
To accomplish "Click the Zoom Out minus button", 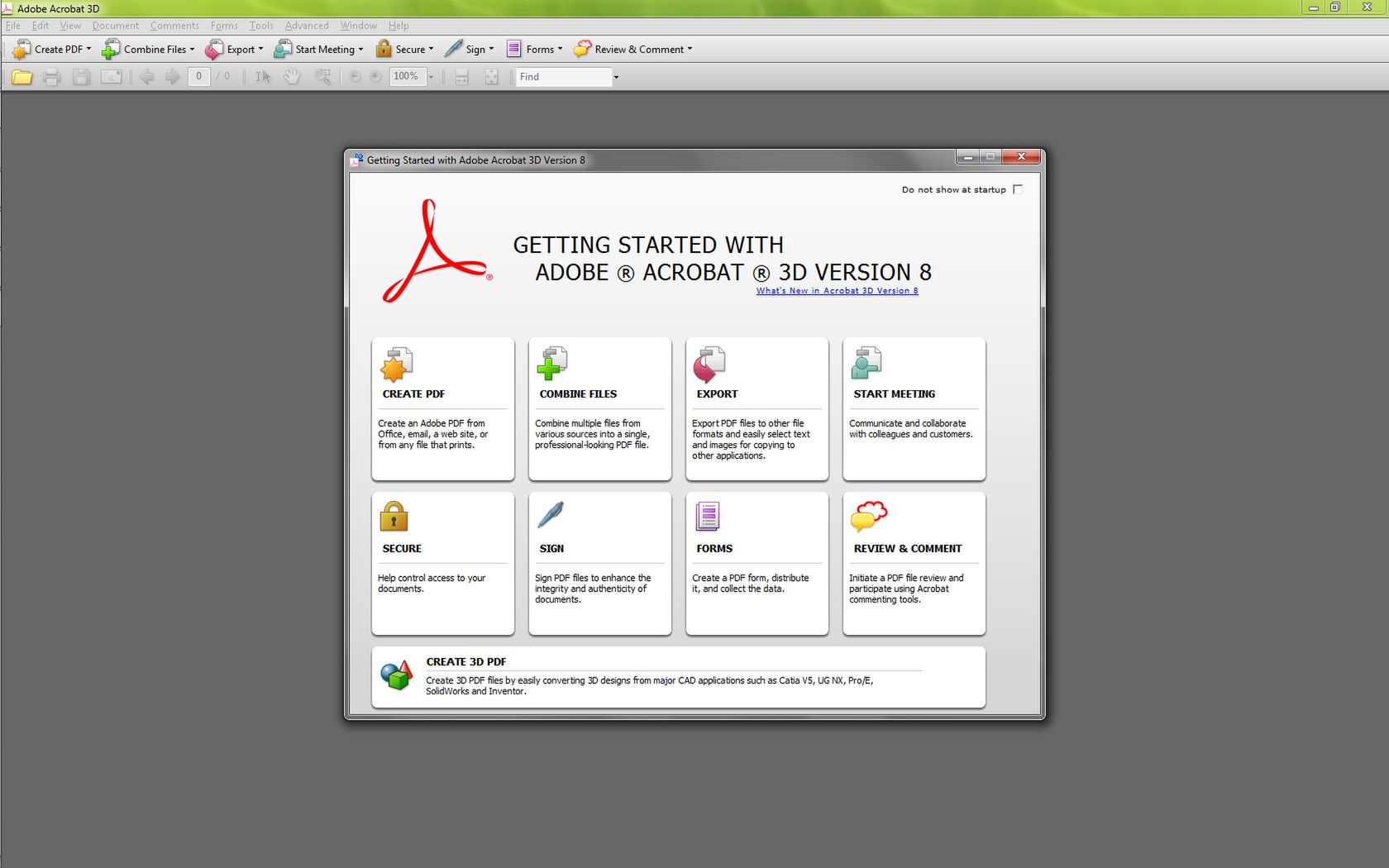I will coord(355,77).
